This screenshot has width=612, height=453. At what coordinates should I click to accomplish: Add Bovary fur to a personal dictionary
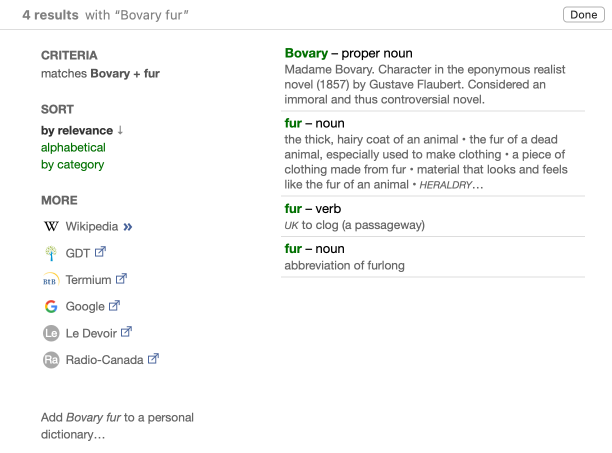point(117,426)
